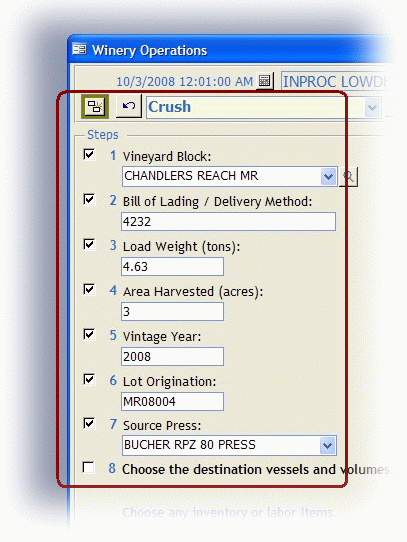Click the 10/3/2008 date time text

pyautogui.click(x=185, y=82)
